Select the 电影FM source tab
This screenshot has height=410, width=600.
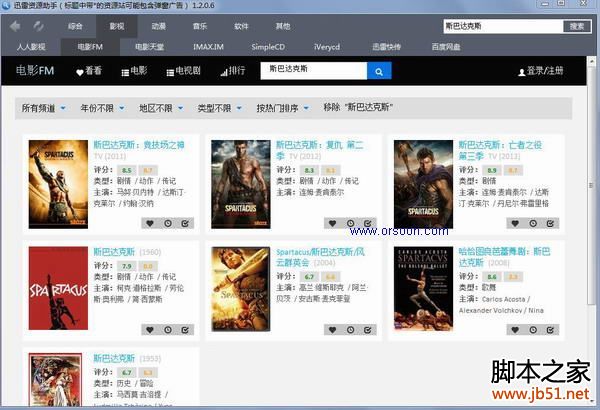[x=90, y=47]
